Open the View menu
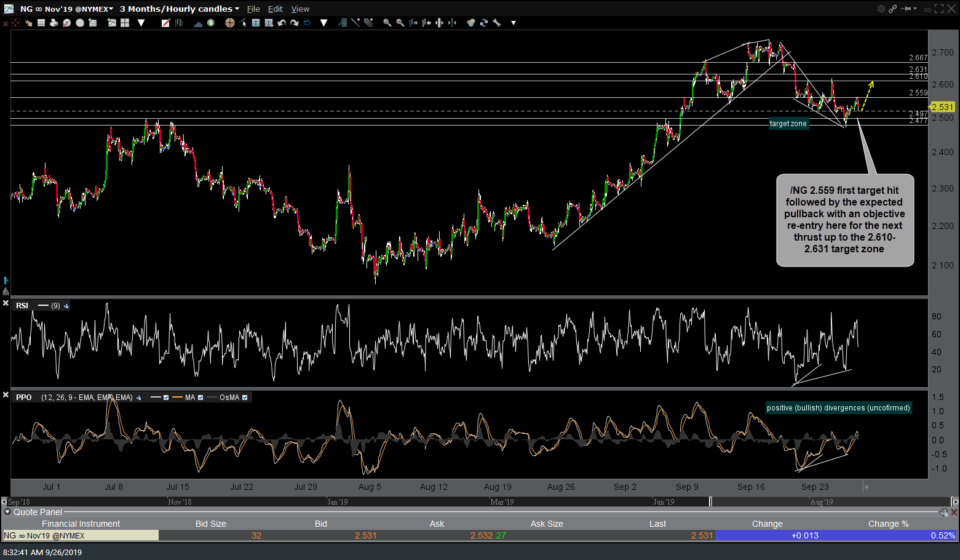Viewport: 960px width, 560px height. click(x=300, y=9)
